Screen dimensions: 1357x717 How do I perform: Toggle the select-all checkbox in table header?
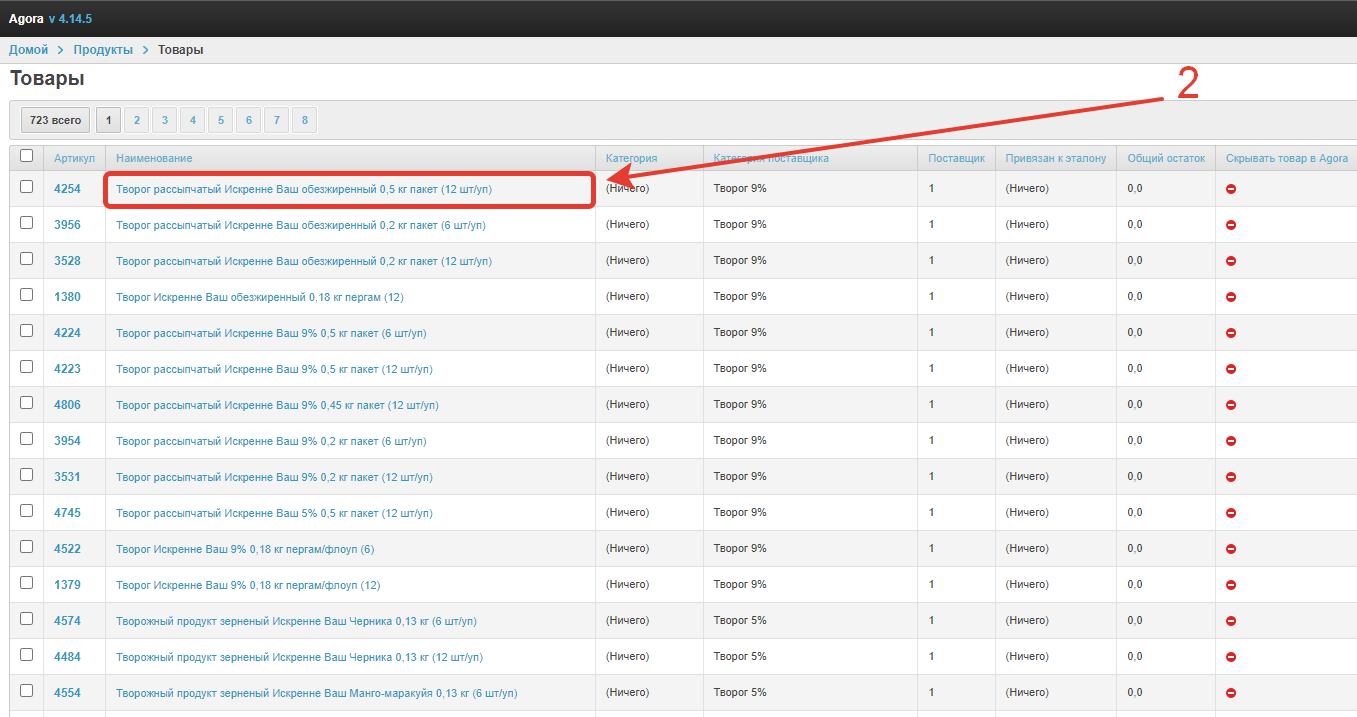point(27,156)
